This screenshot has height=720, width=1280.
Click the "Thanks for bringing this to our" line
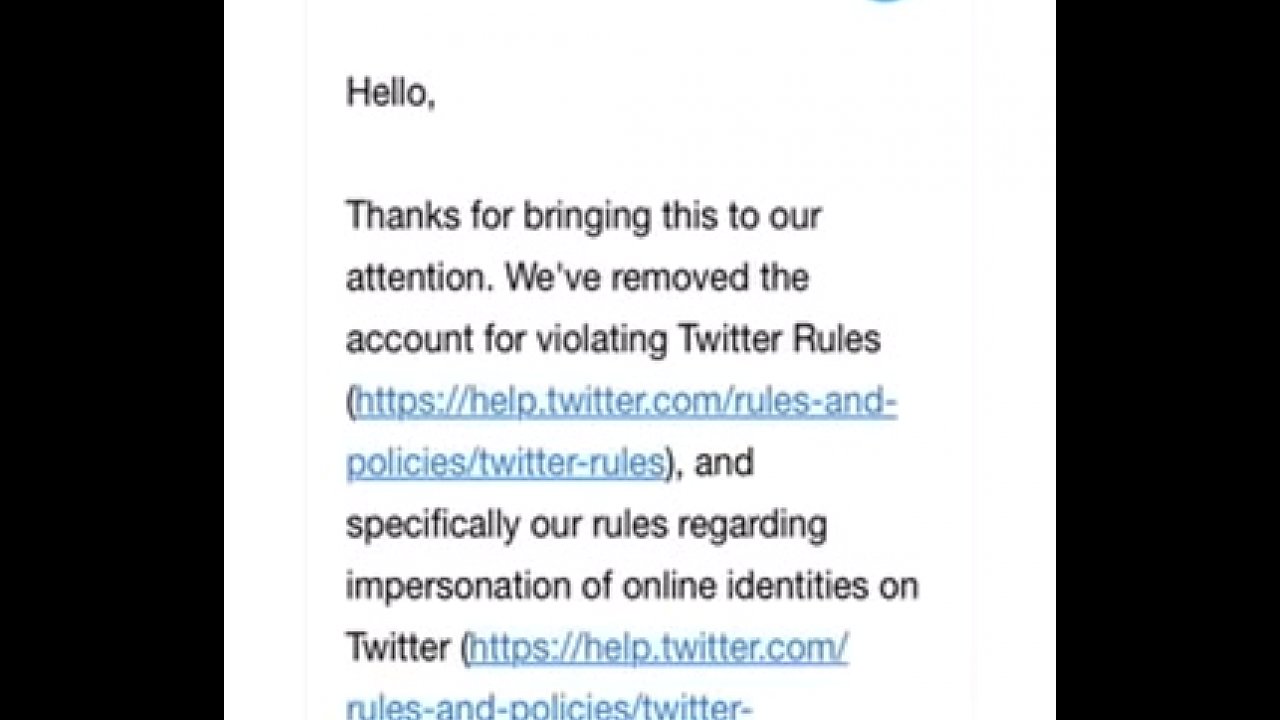coord(583,216)
